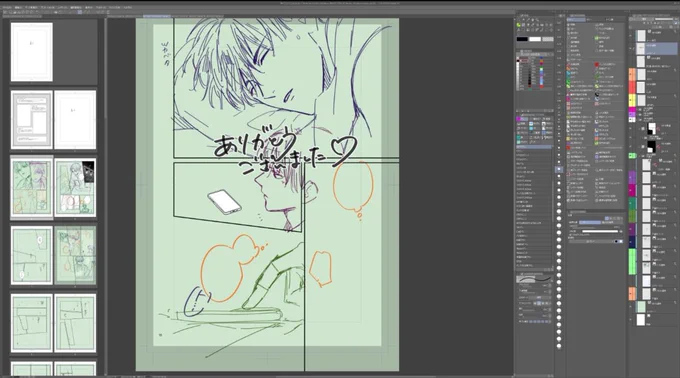Pick the white sub drawing color swatch
The image size is (680, 378).
click(x=535, y=39)
